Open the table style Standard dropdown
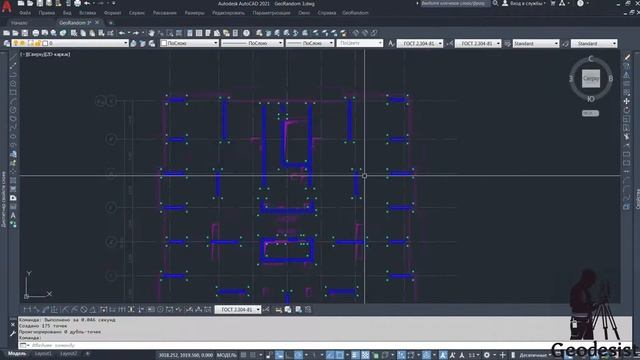Screen dimensions: 640x360 pos(536,43)
